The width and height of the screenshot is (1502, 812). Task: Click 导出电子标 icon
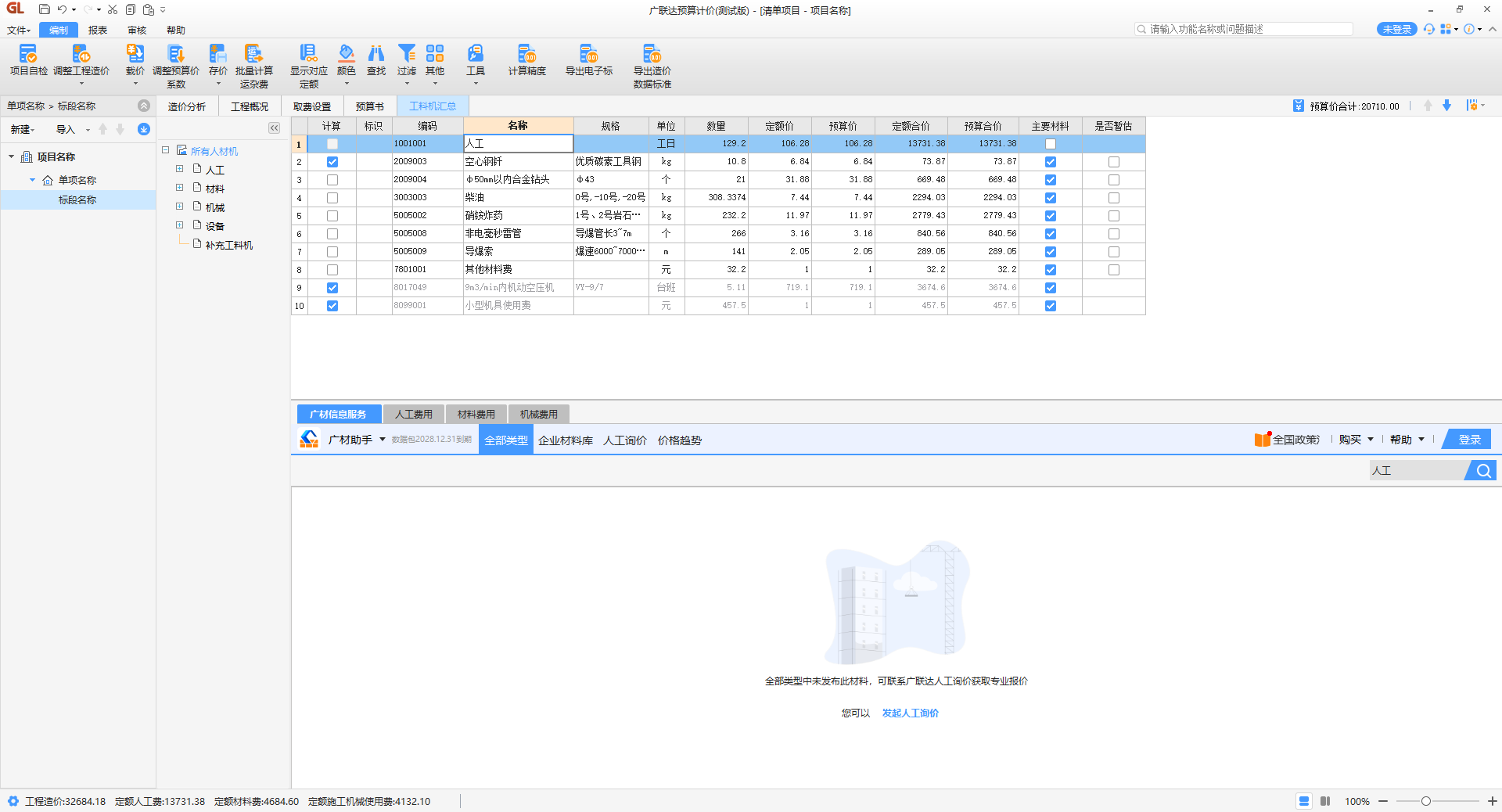click(589, 53)
